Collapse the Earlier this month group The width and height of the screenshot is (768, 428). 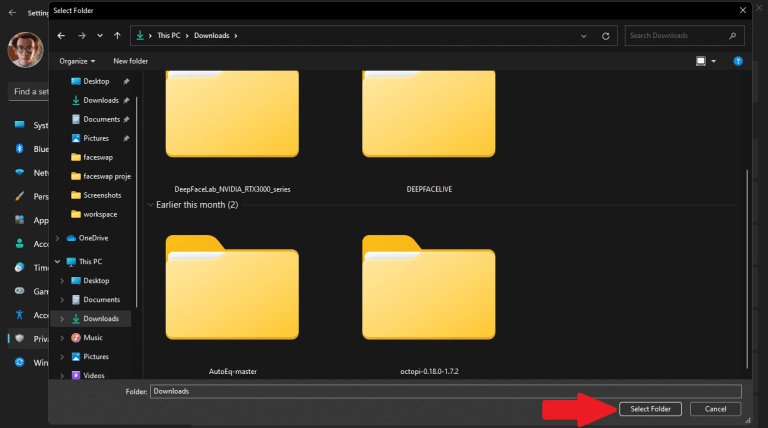pyautogui.click(x=150, y=205)
